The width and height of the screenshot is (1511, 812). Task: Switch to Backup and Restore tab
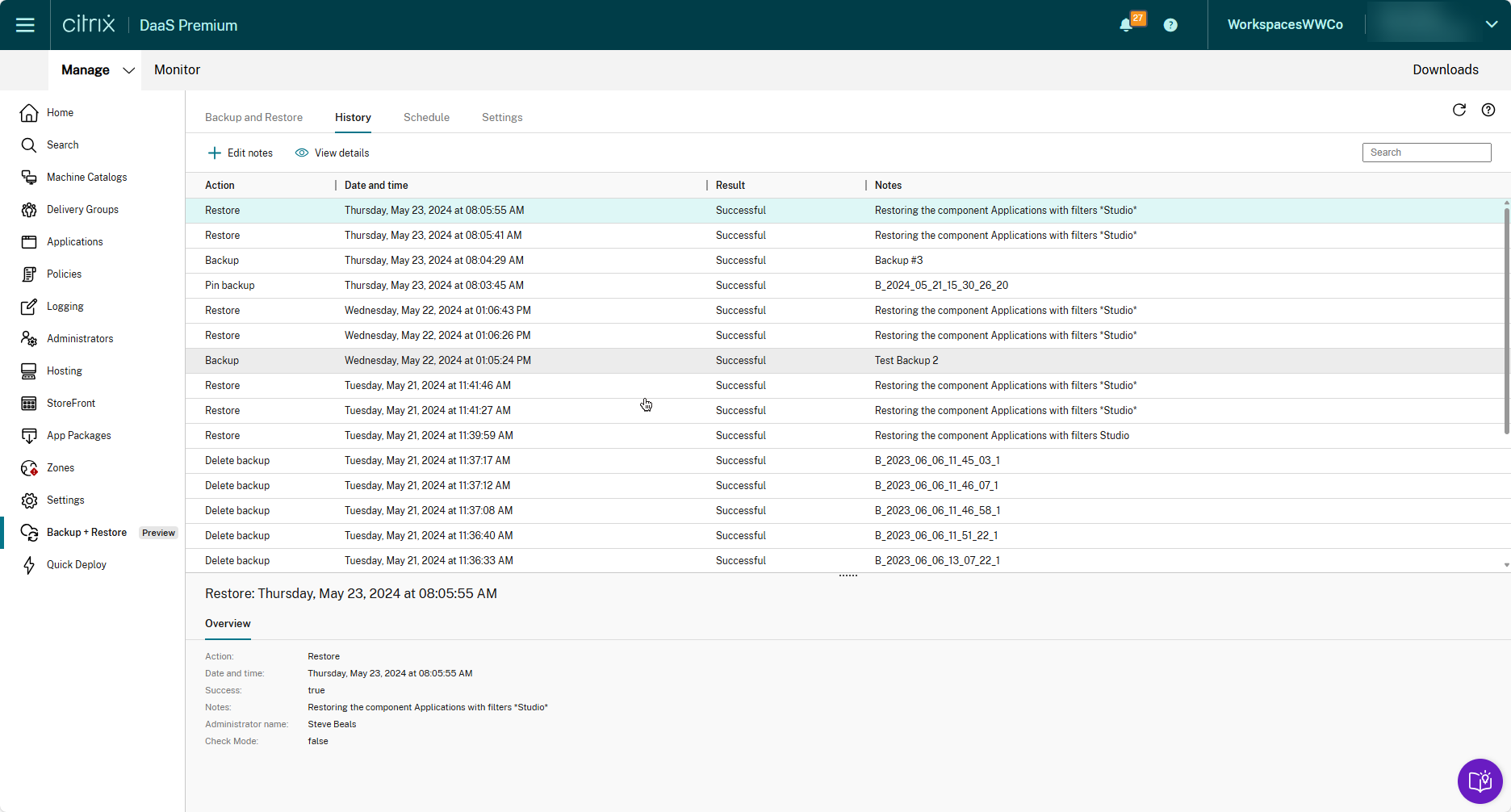[253, 118]
